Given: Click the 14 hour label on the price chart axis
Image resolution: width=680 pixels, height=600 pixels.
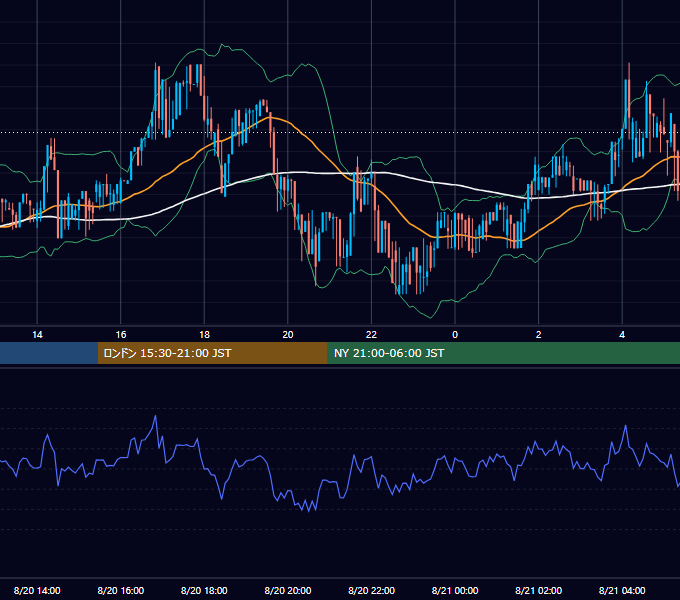Looking at the screenshot, I should point(37,335).
